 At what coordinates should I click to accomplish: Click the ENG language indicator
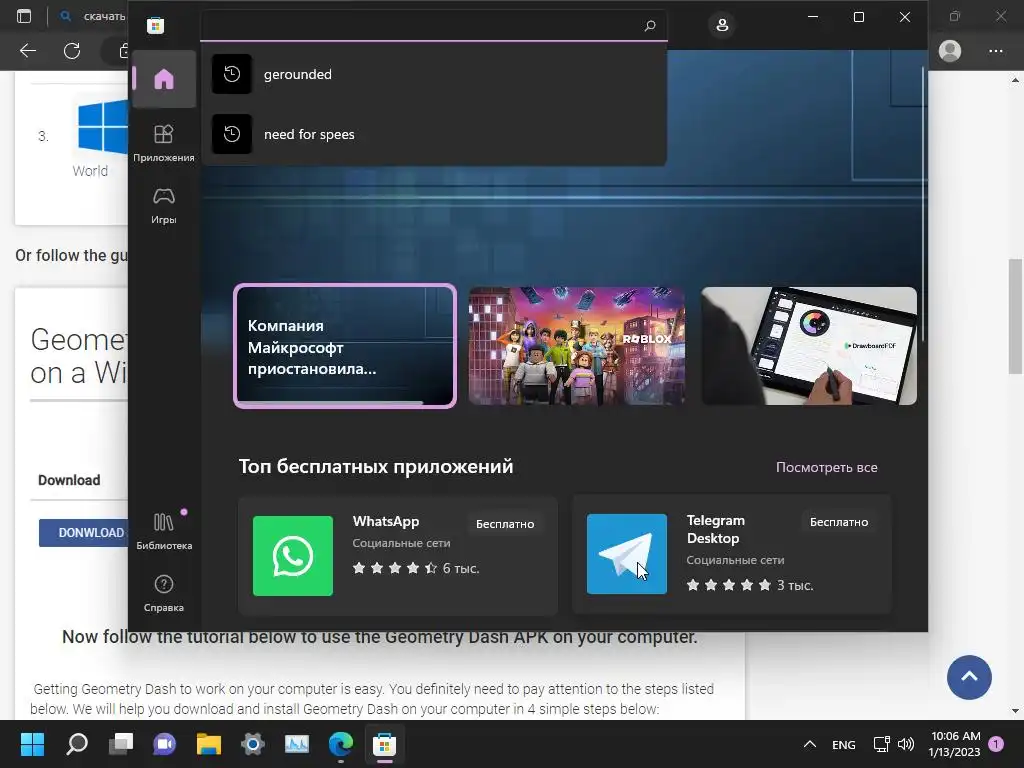[844, 744]
